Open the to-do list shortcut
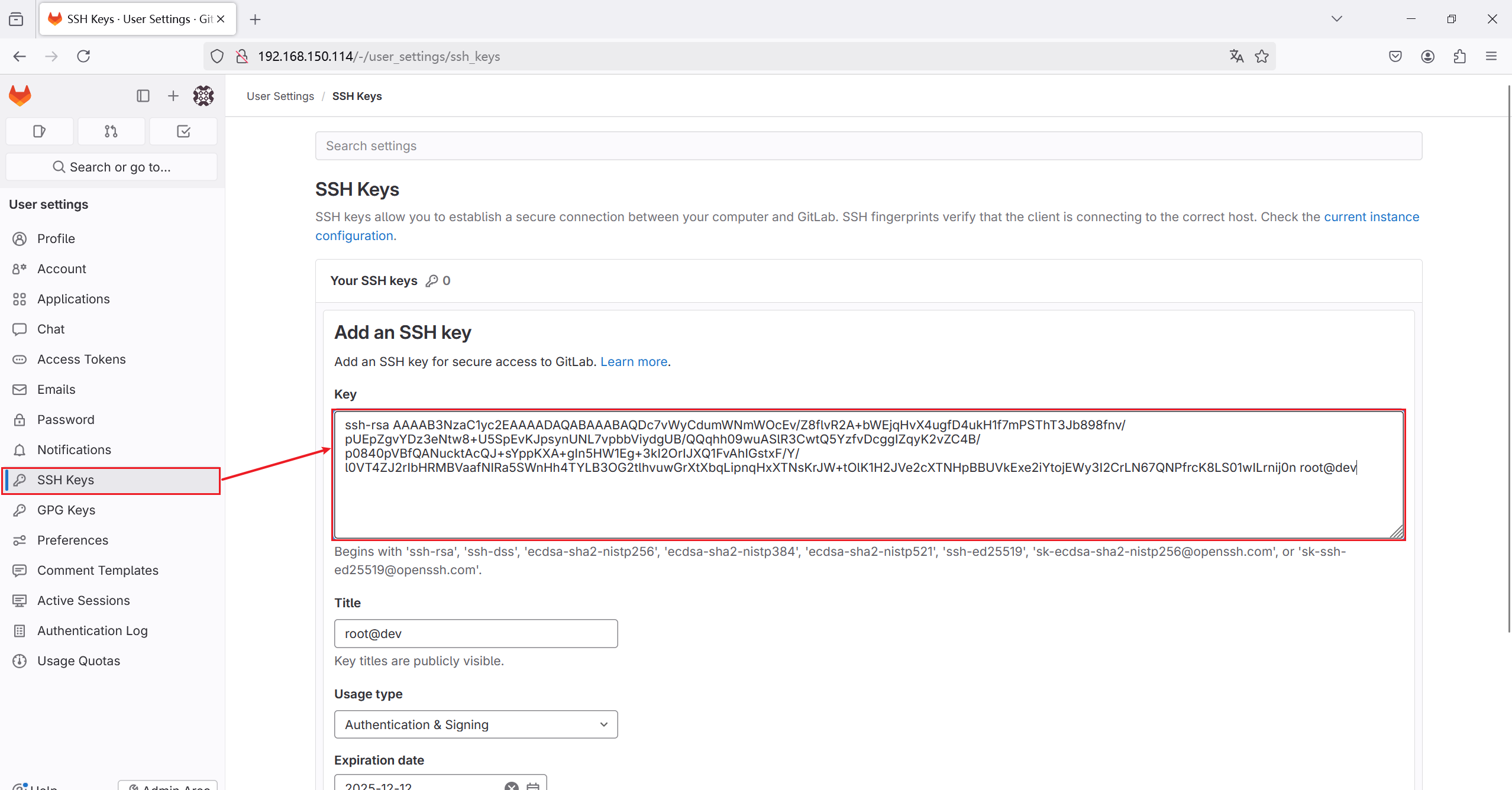1512x790 pixels. (183, 131)
